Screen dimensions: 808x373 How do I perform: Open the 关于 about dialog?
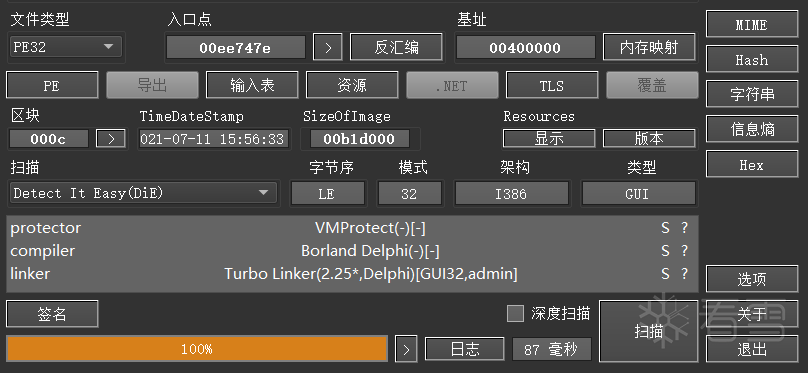tap(752, 314)
